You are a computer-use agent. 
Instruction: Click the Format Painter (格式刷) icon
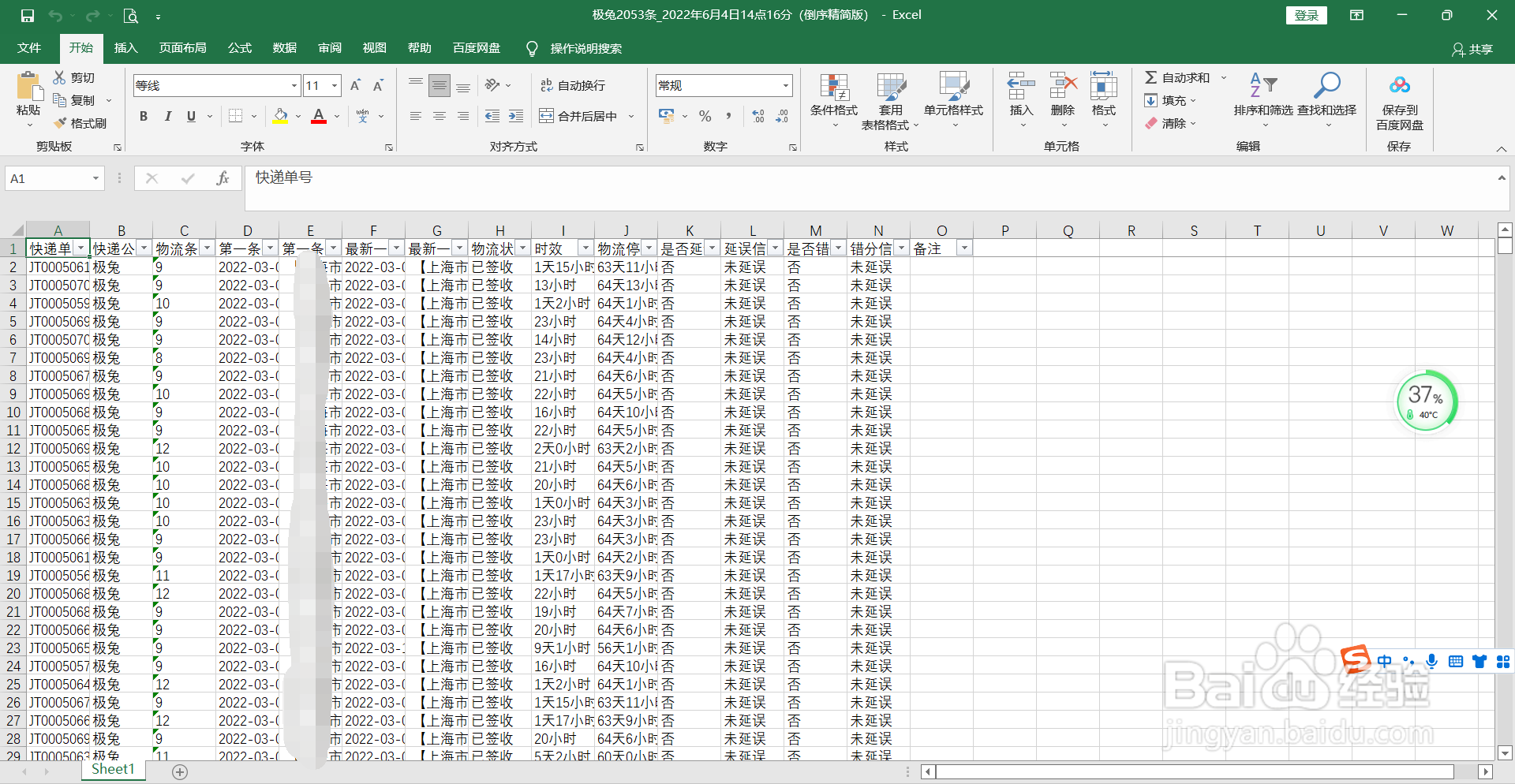(x=60, y=123)
